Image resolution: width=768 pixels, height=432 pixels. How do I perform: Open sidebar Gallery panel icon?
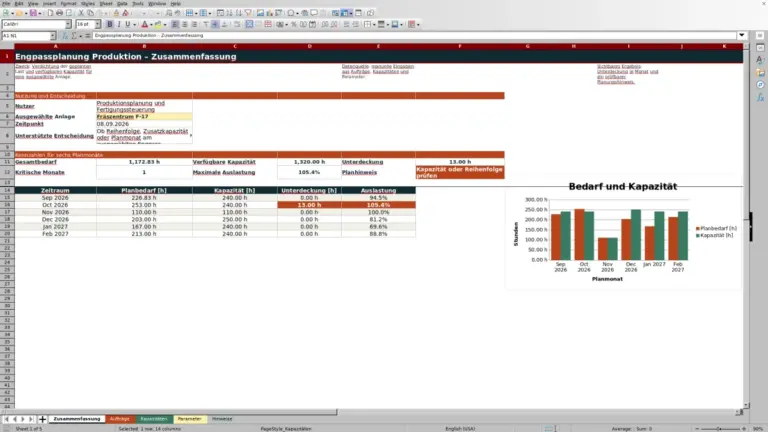[760, 72]
